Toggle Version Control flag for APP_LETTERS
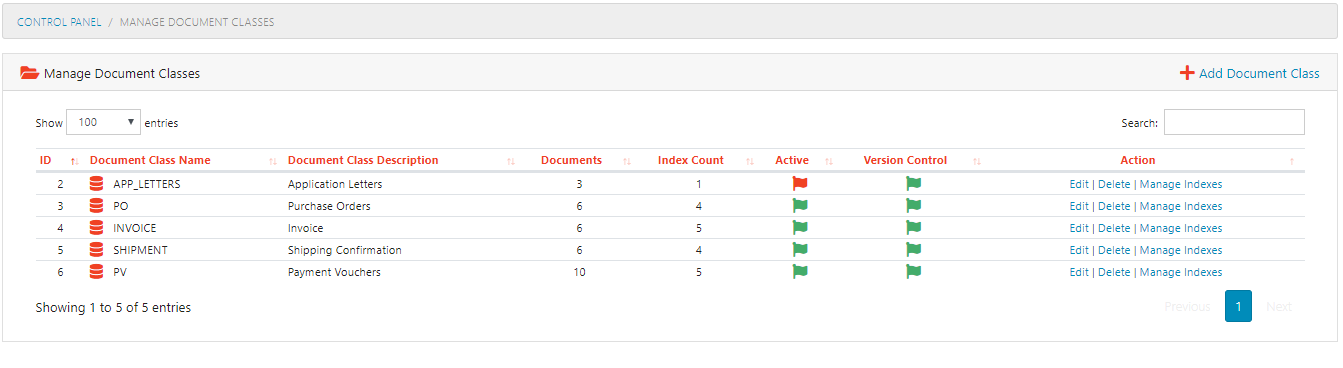This screenshot has width=1343, height=368. (913, 184)
